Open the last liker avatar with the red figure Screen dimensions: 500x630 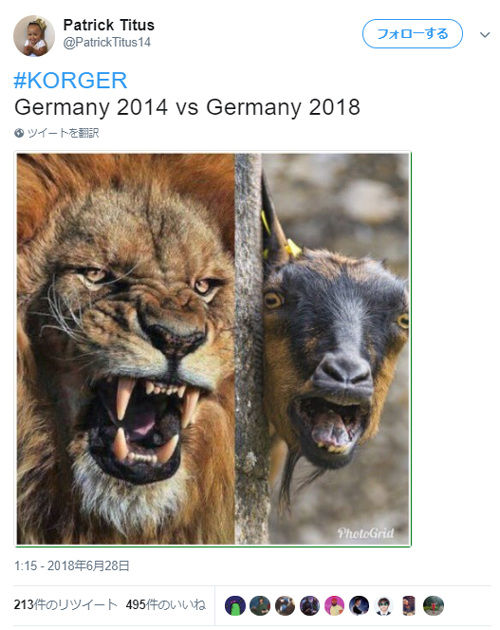tap(433, 605)
